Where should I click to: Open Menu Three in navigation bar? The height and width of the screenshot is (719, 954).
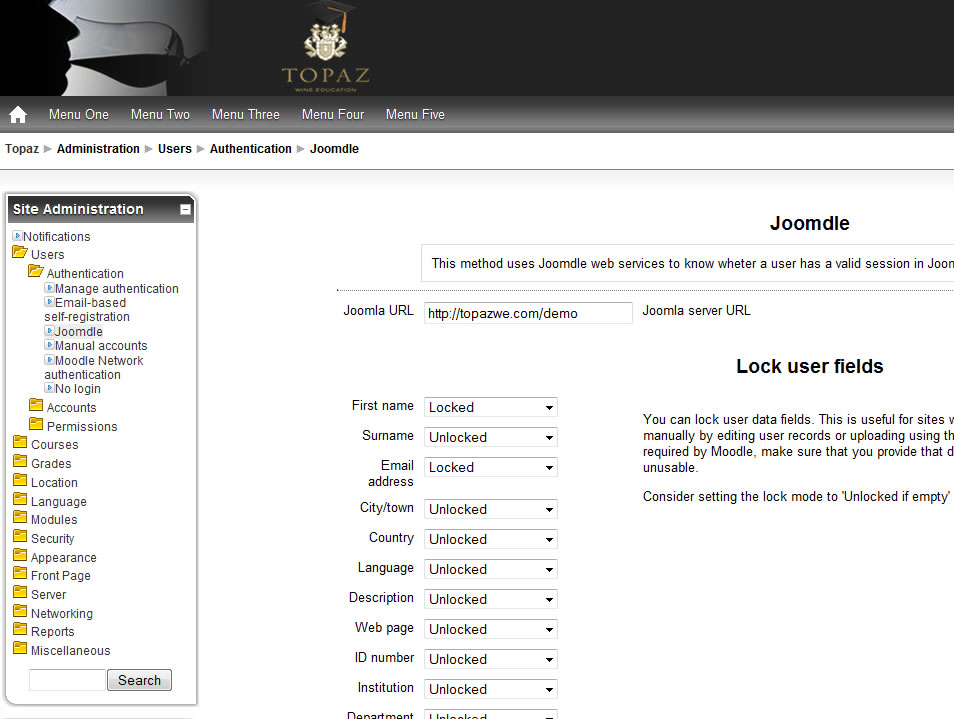tap(245, 115)
